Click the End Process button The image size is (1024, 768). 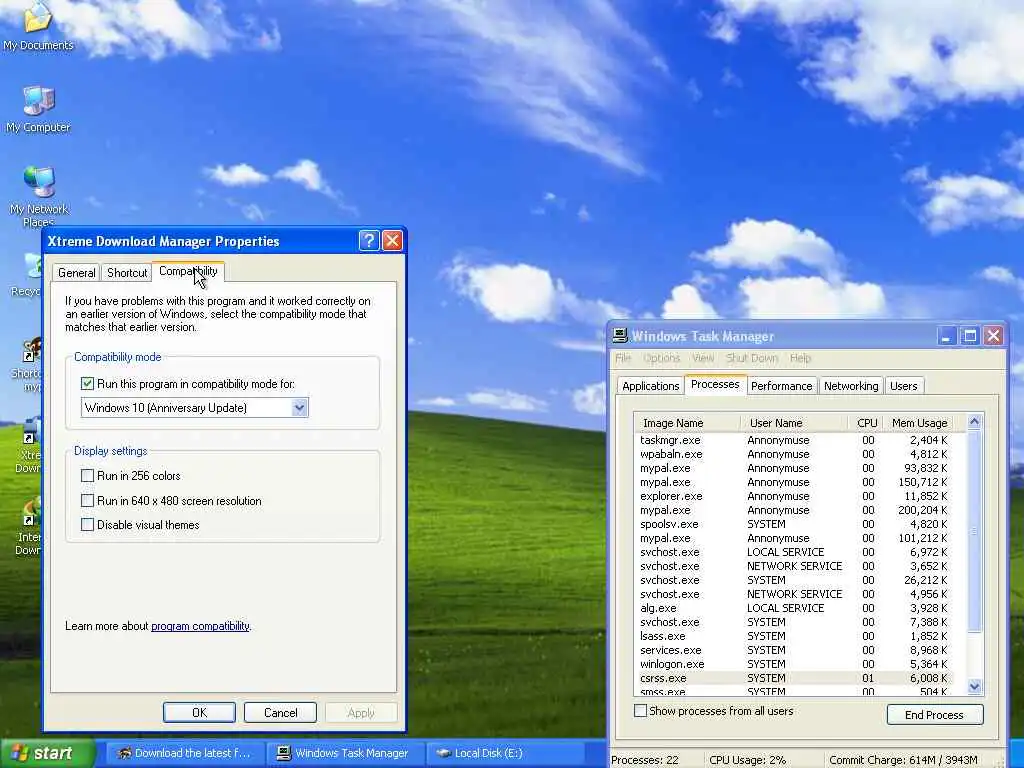coord(935,714)
